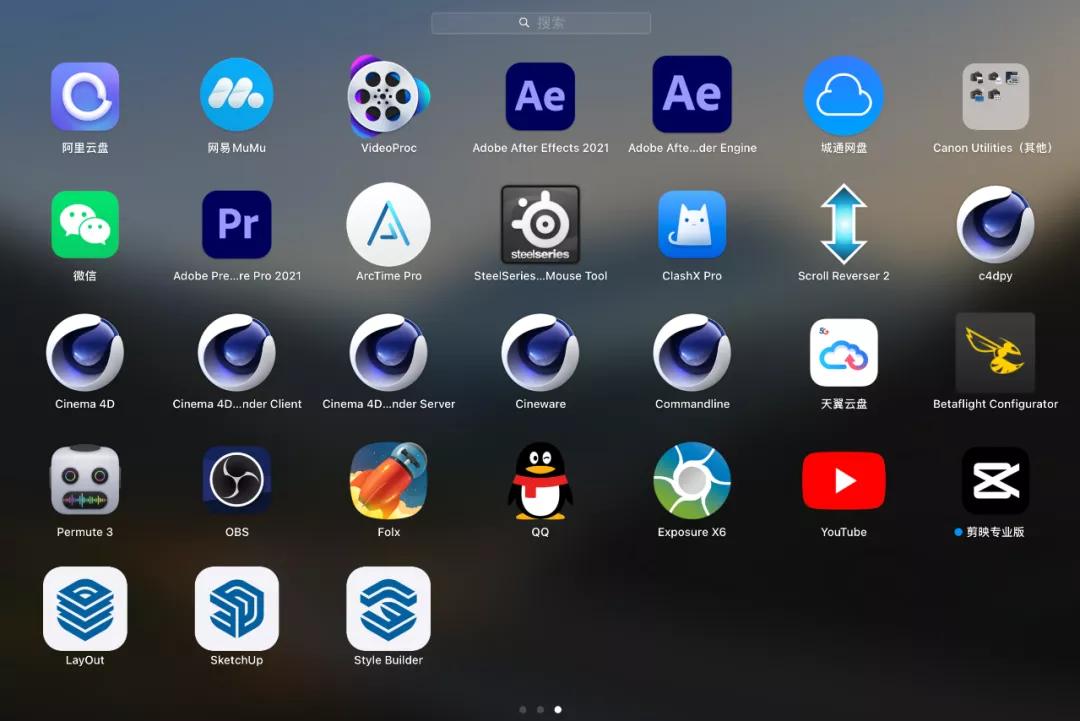Image resolution: width=1080 pixels, height=721 pixels.
Task: Launch Exposure X6
Action: pyautogui.click(x=692, y=480)
